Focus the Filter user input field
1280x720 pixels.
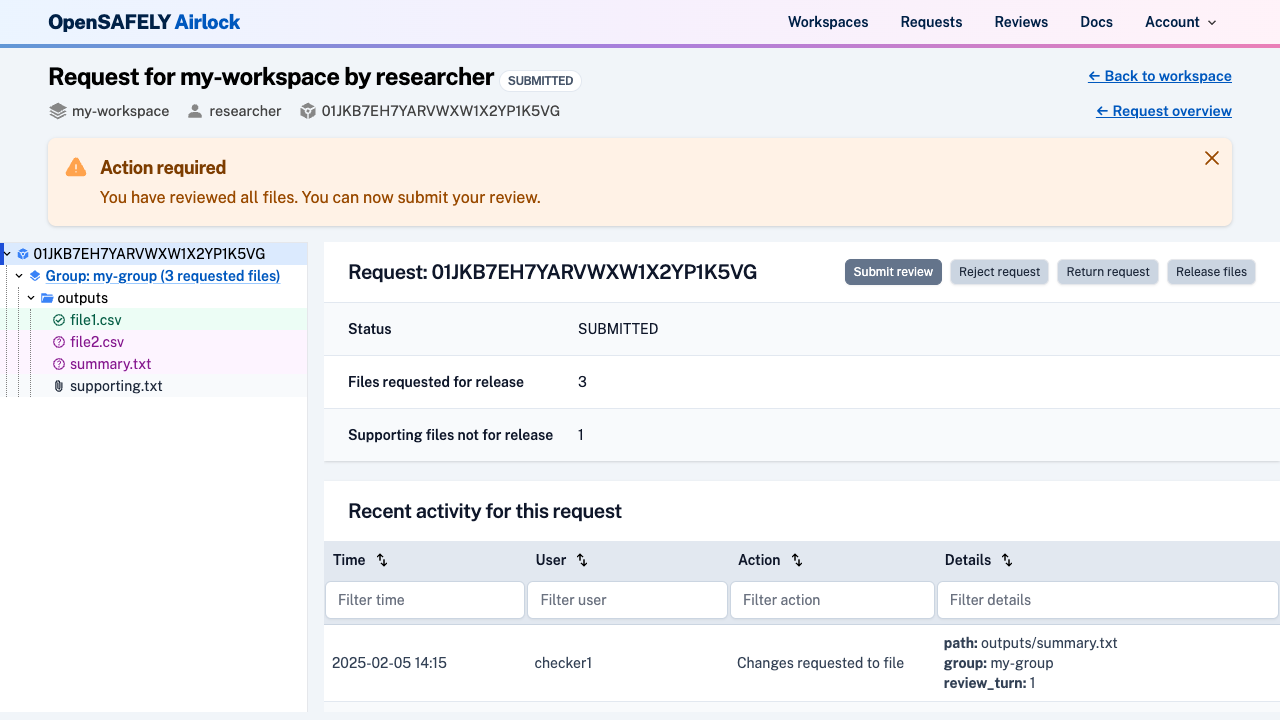(627, 600)
